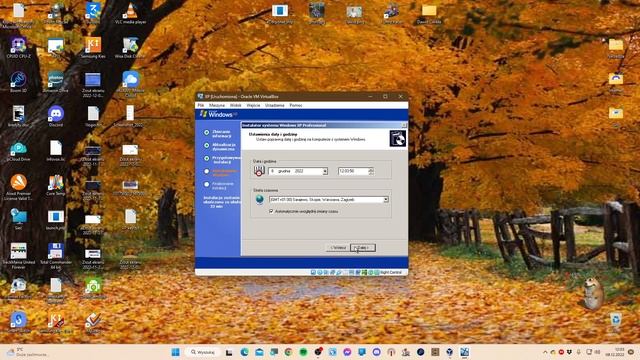Open Wise Disk Cleaner desktop shortcut
This screenshot has height=360, width=640.
click(x=130, y=48)
